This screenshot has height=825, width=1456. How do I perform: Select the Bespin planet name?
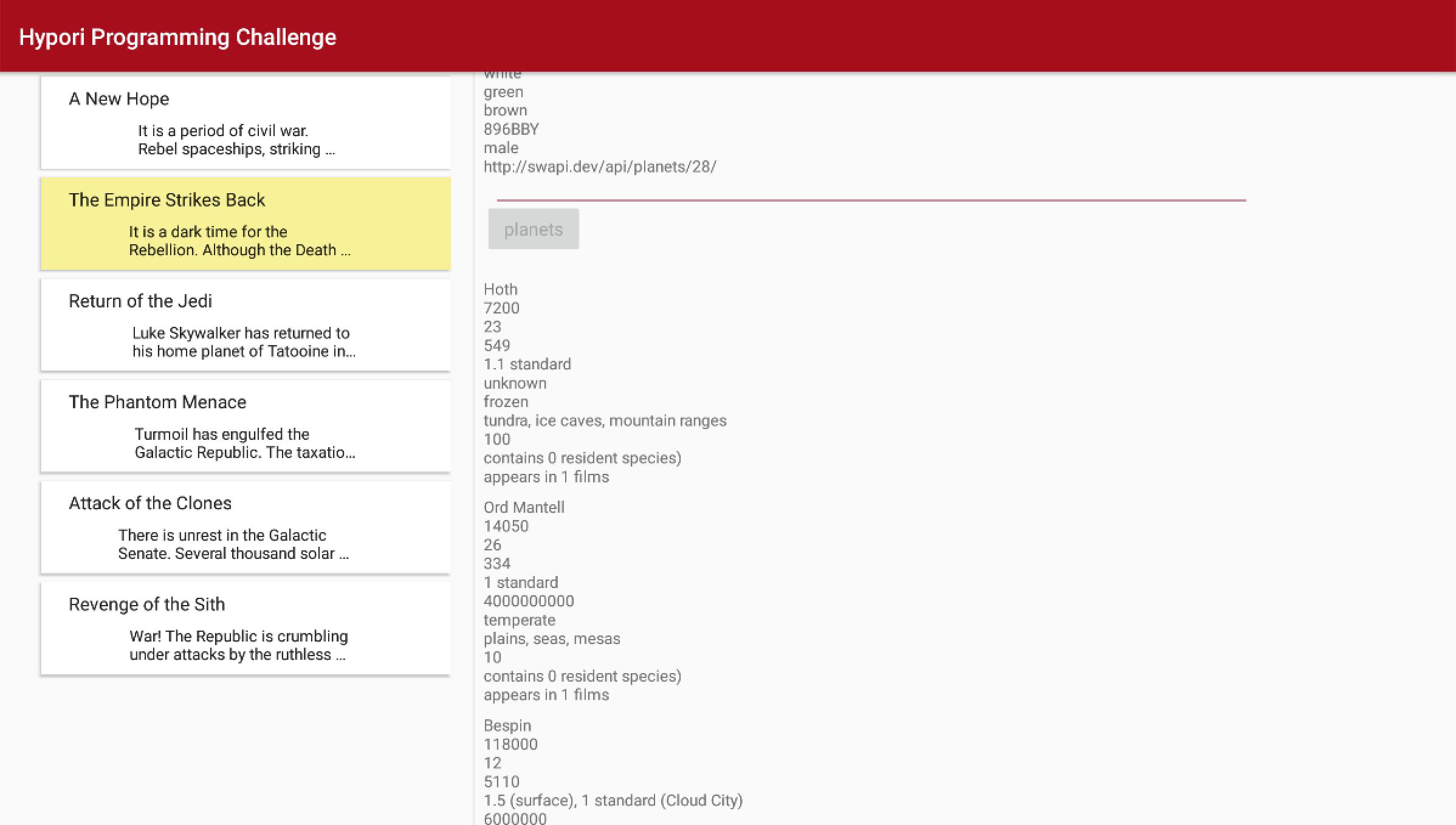point(507,726)
